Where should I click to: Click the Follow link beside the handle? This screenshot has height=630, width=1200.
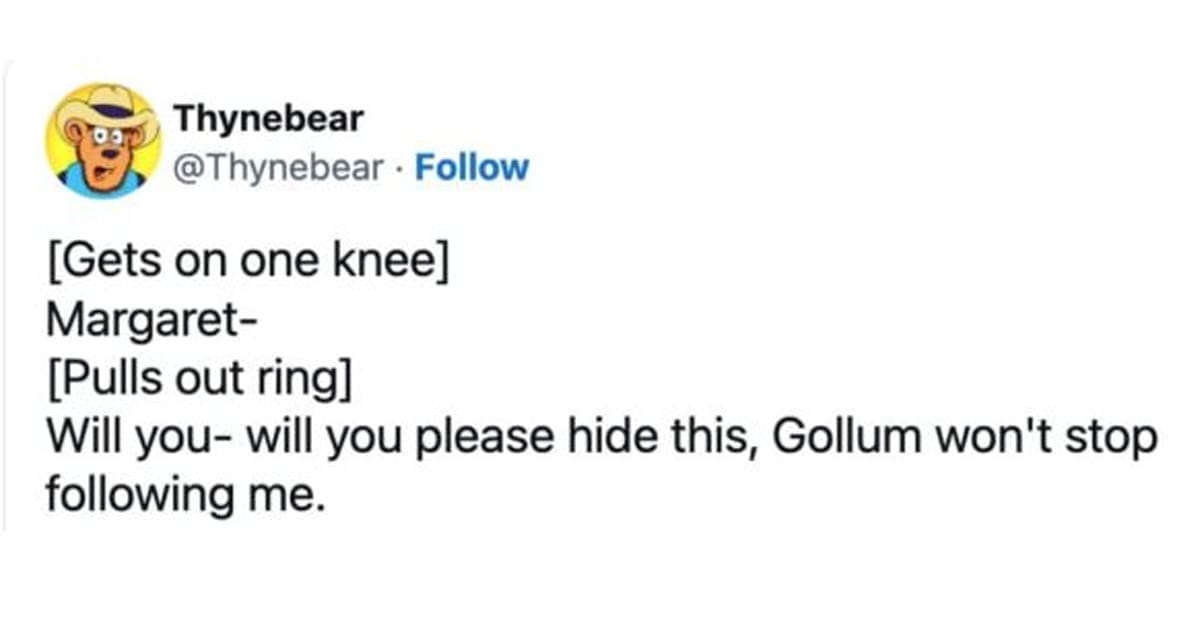471,167
